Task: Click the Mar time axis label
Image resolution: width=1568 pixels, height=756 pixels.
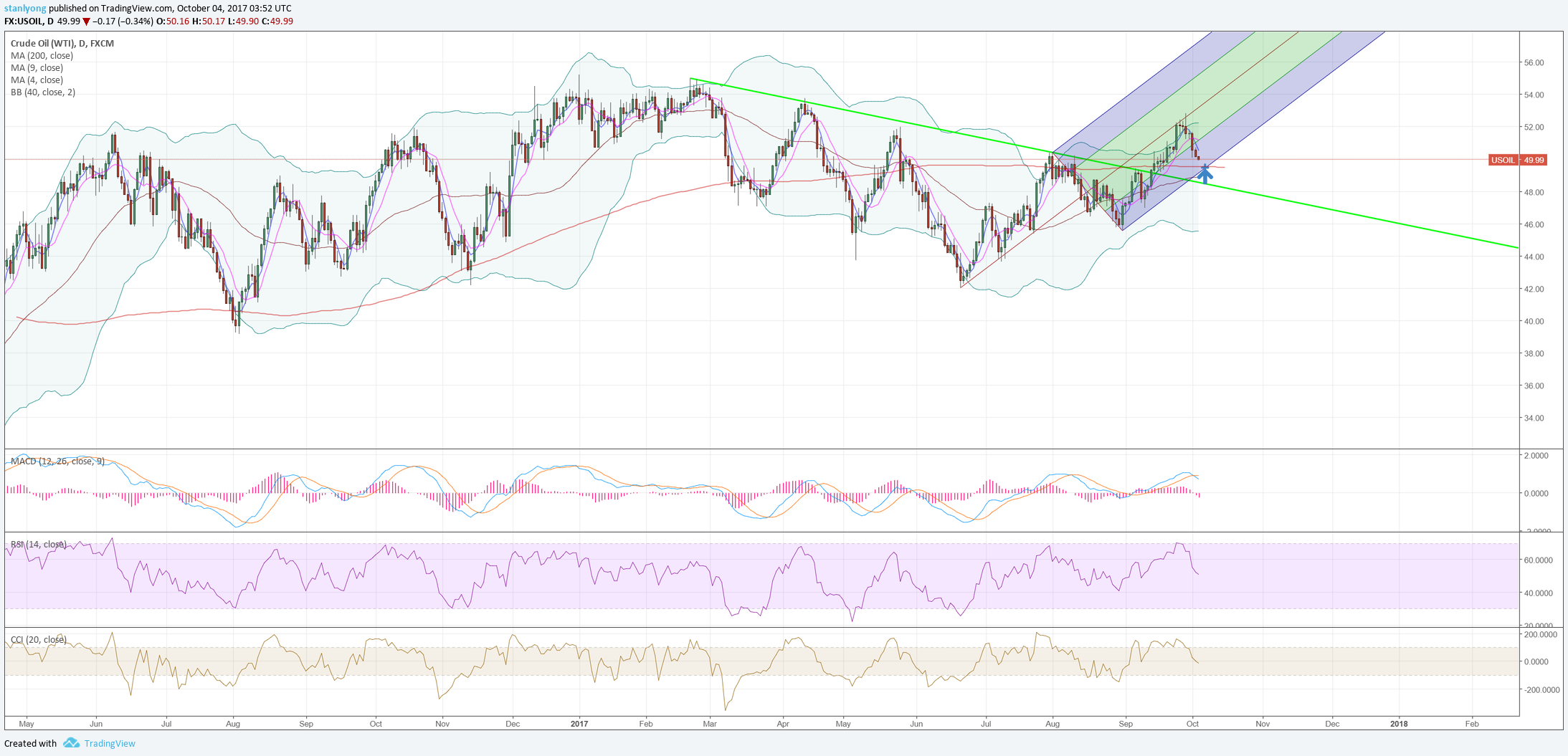Action: click(x=710, y=724)
